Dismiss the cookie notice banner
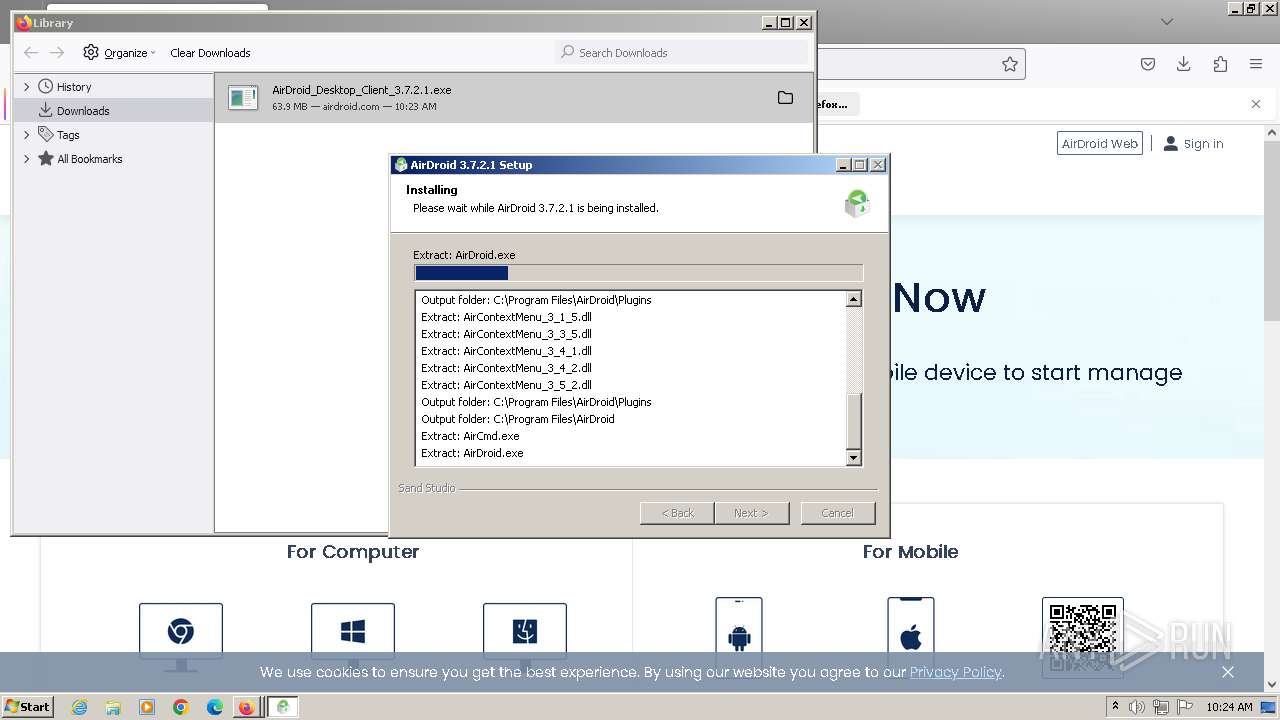The width and height of the screenshot is (1280, 720). click(1228, 672)
